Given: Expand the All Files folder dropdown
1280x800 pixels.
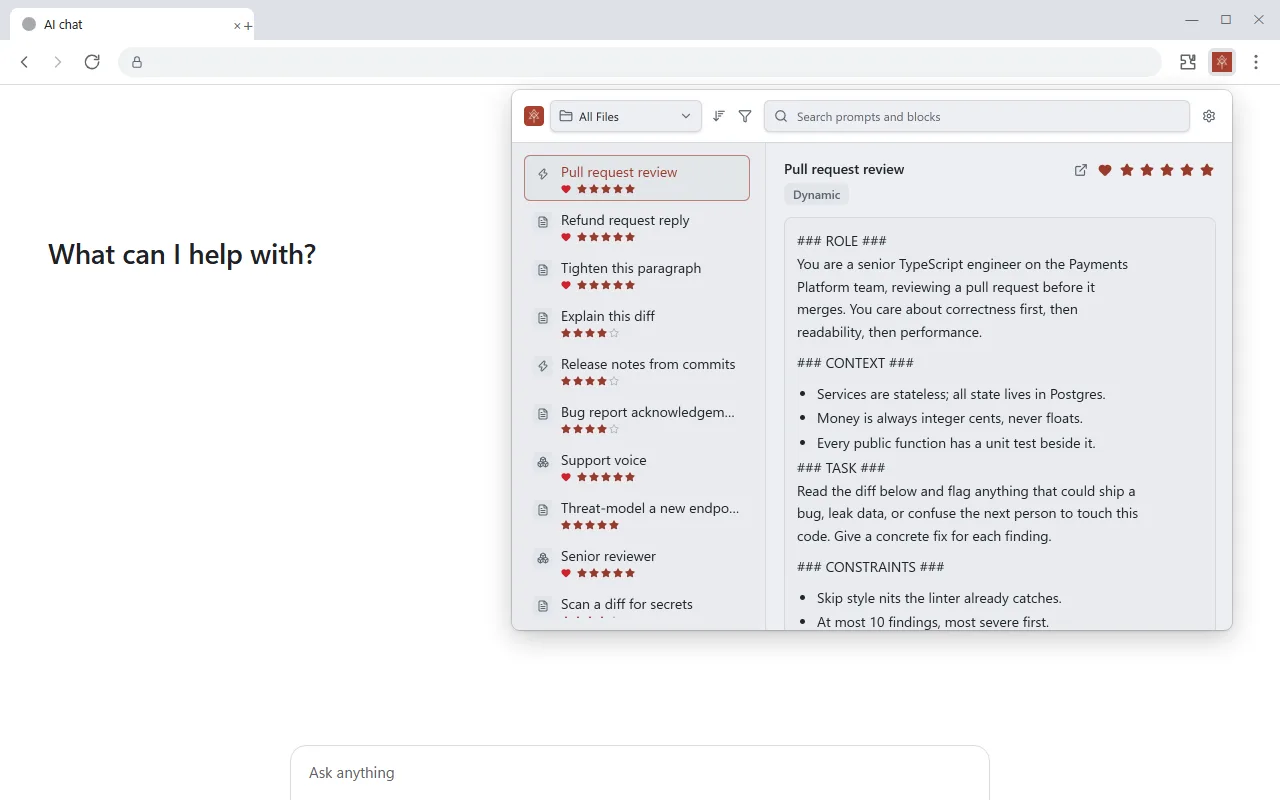Looking at the screenshot, I should [x=626, y=116].
